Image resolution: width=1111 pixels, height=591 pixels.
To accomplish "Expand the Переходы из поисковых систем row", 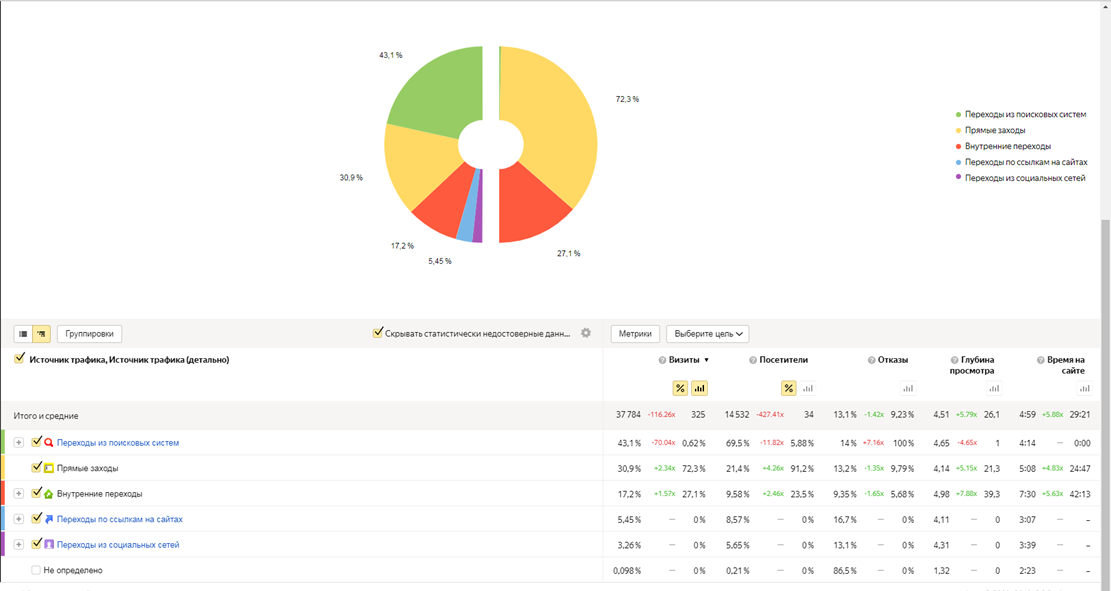I will click(x=18, y=442).
